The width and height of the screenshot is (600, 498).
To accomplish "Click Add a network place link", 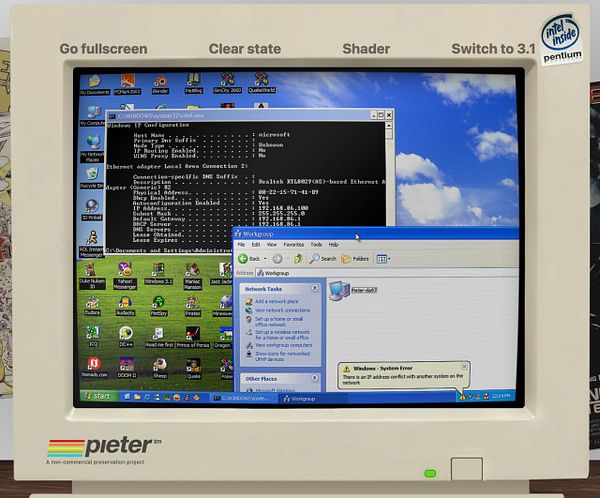I will [276, 301].
